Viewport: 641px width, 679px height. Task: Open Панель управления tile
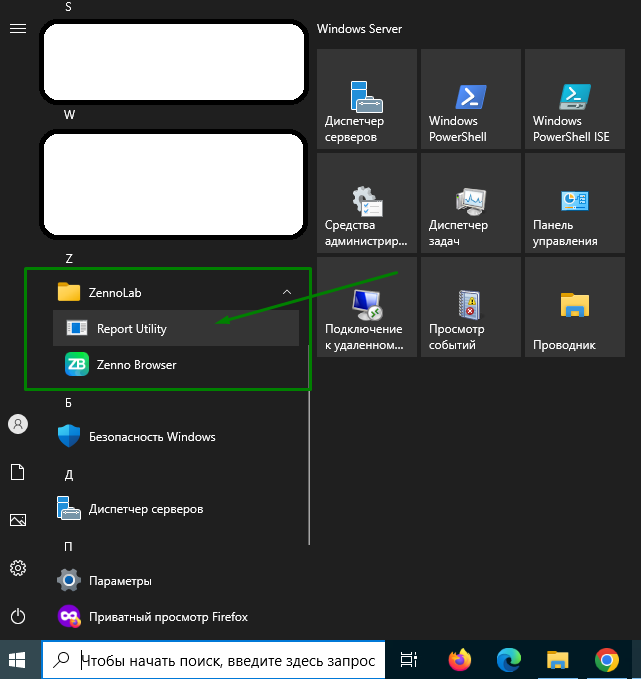(575, 203)
